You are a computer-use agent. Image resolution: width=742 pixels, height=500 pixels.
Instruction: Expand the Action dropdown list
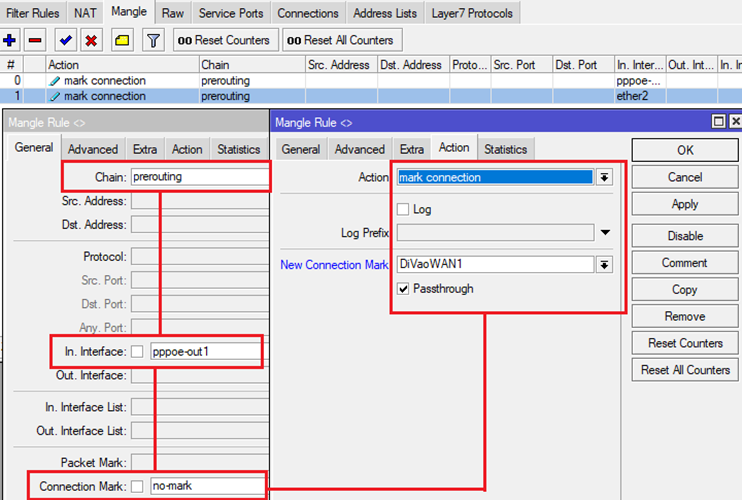604,177
